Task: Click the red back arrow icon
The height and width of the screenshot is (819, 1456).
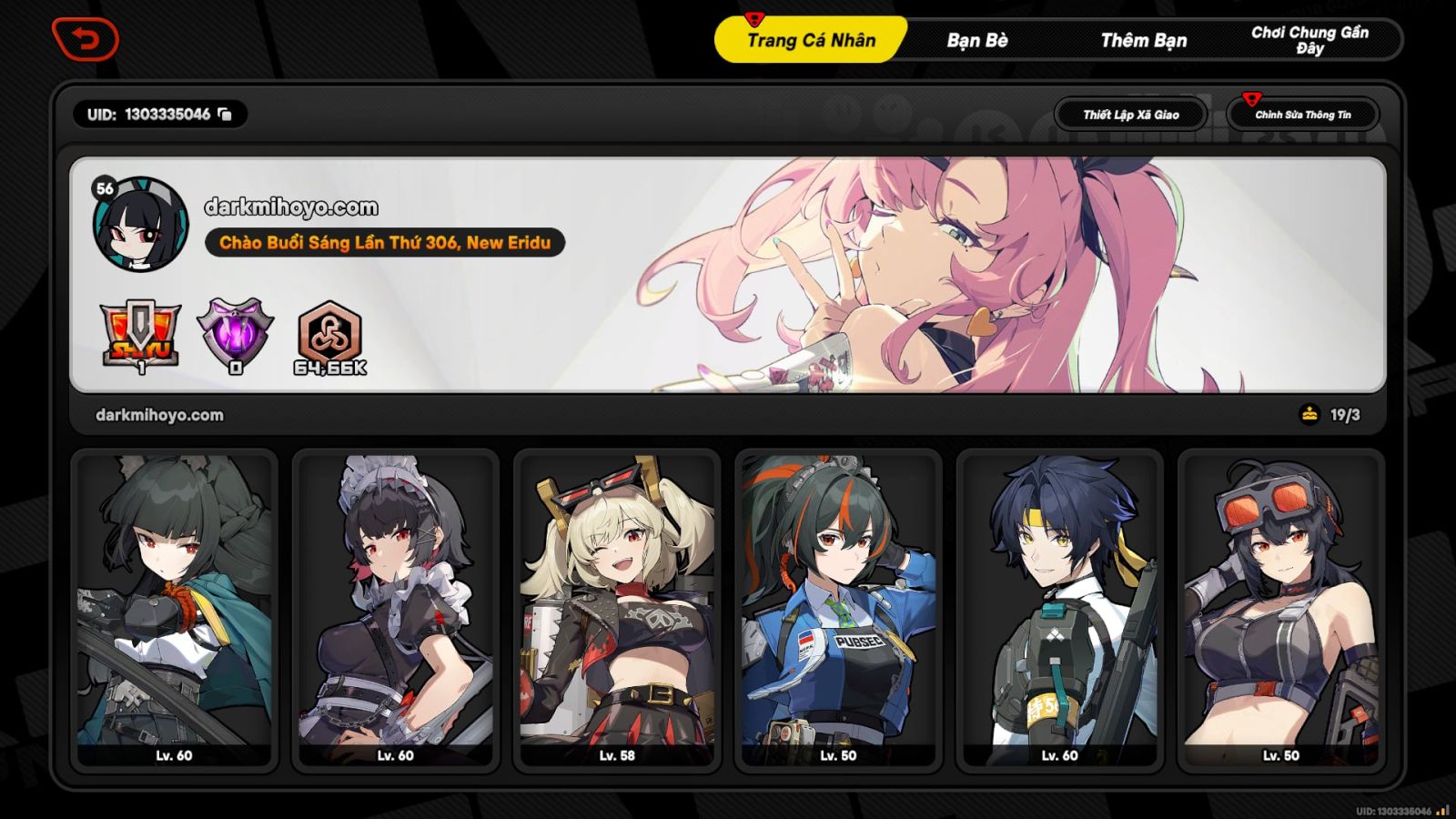Action: (86, 39)
